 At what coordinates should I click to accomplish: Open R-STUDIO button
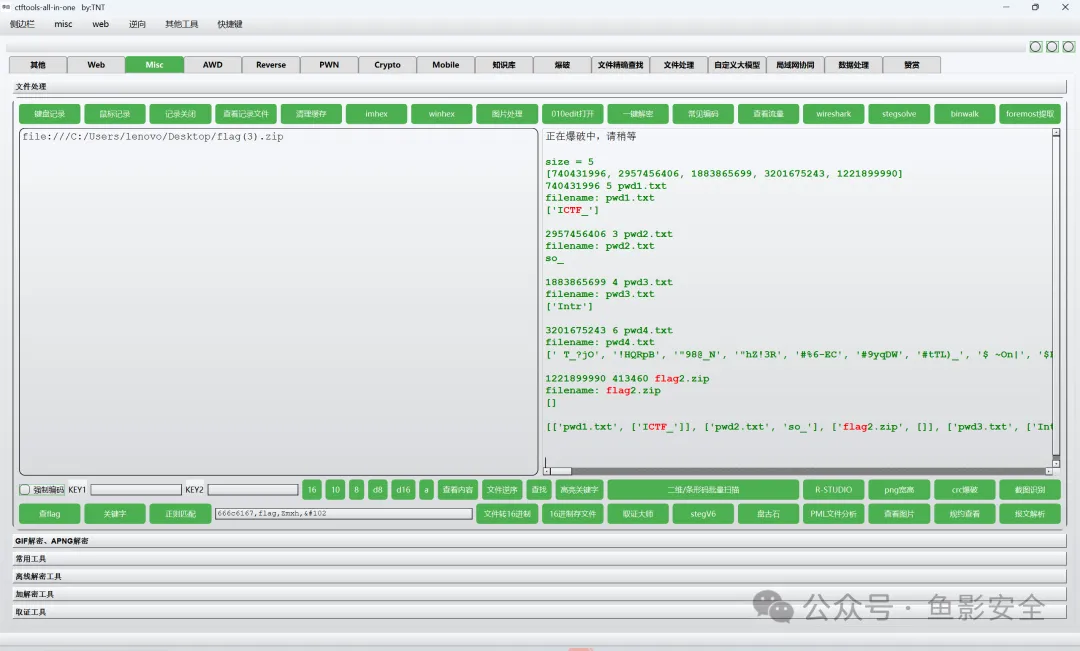click(833, 490)
